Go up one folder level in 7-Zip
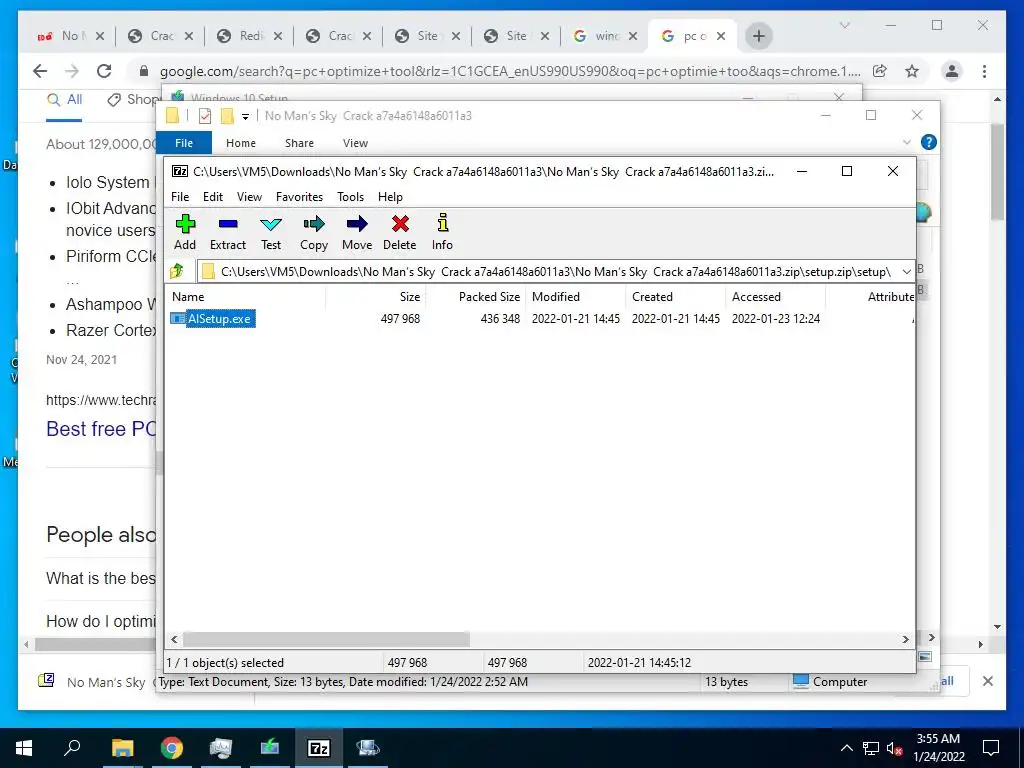The image size is (1024, 768). [x=177, y=271]
